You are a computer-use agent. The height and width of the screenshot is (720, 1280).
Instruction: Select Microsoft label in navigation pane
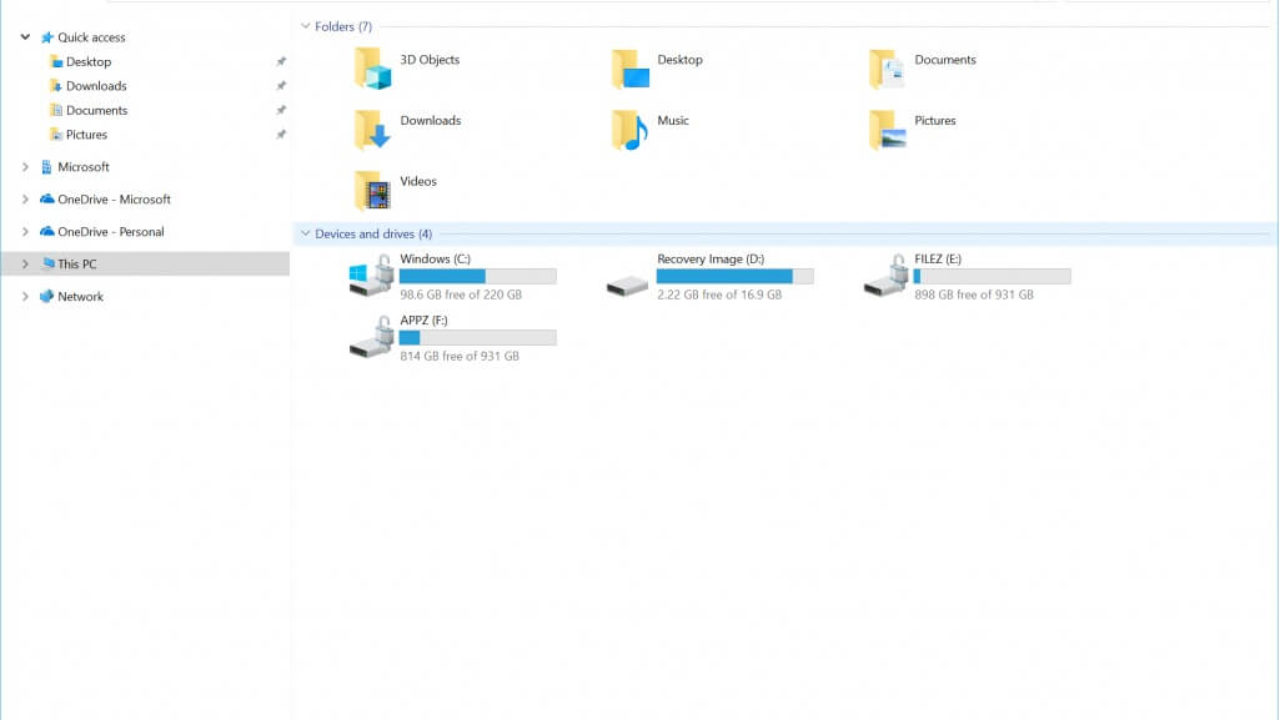tap(83, 167)
